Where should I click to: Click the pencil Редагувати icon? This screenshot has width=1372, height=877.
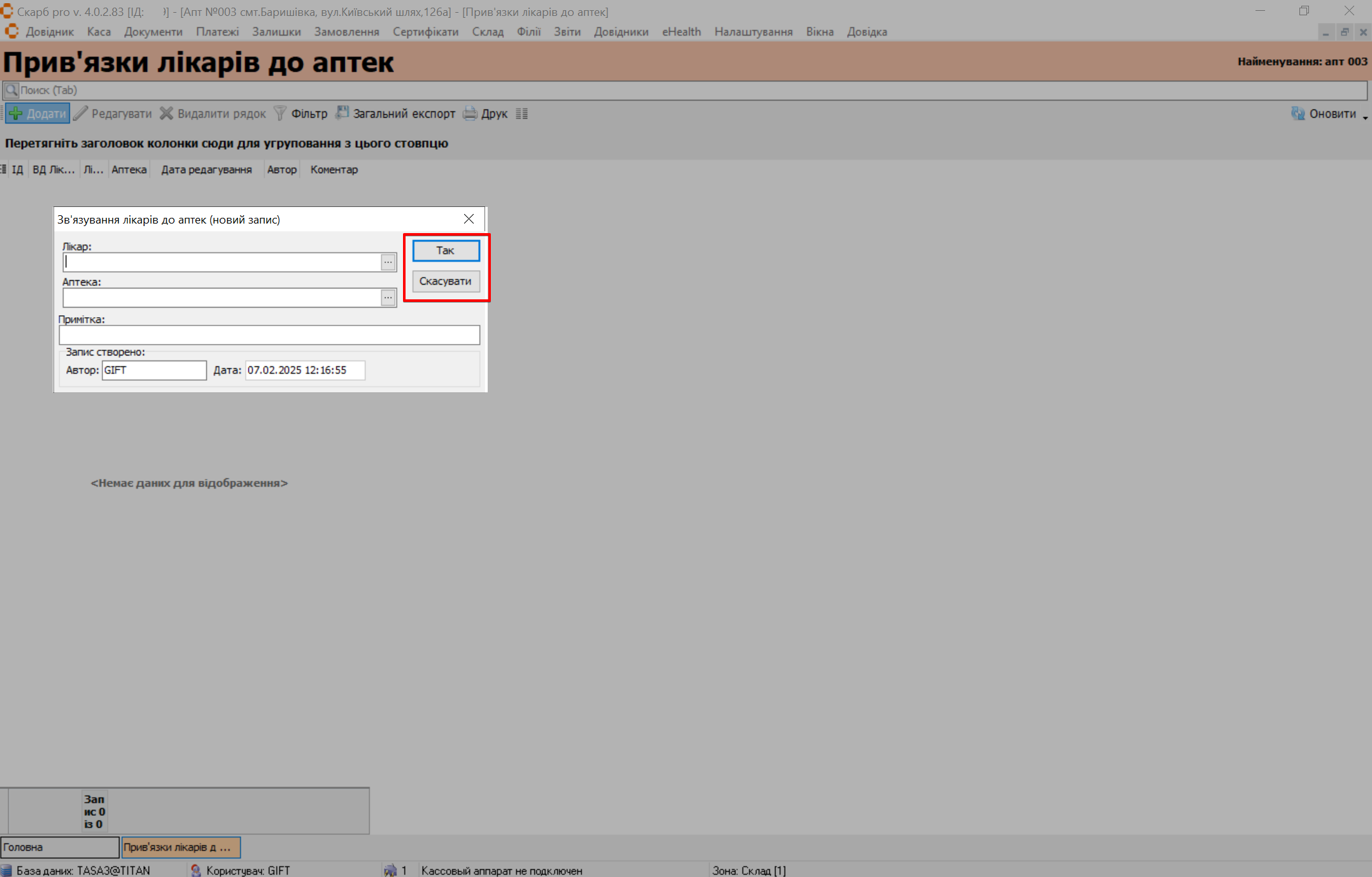pyautogui.click(x=81, y=114)
